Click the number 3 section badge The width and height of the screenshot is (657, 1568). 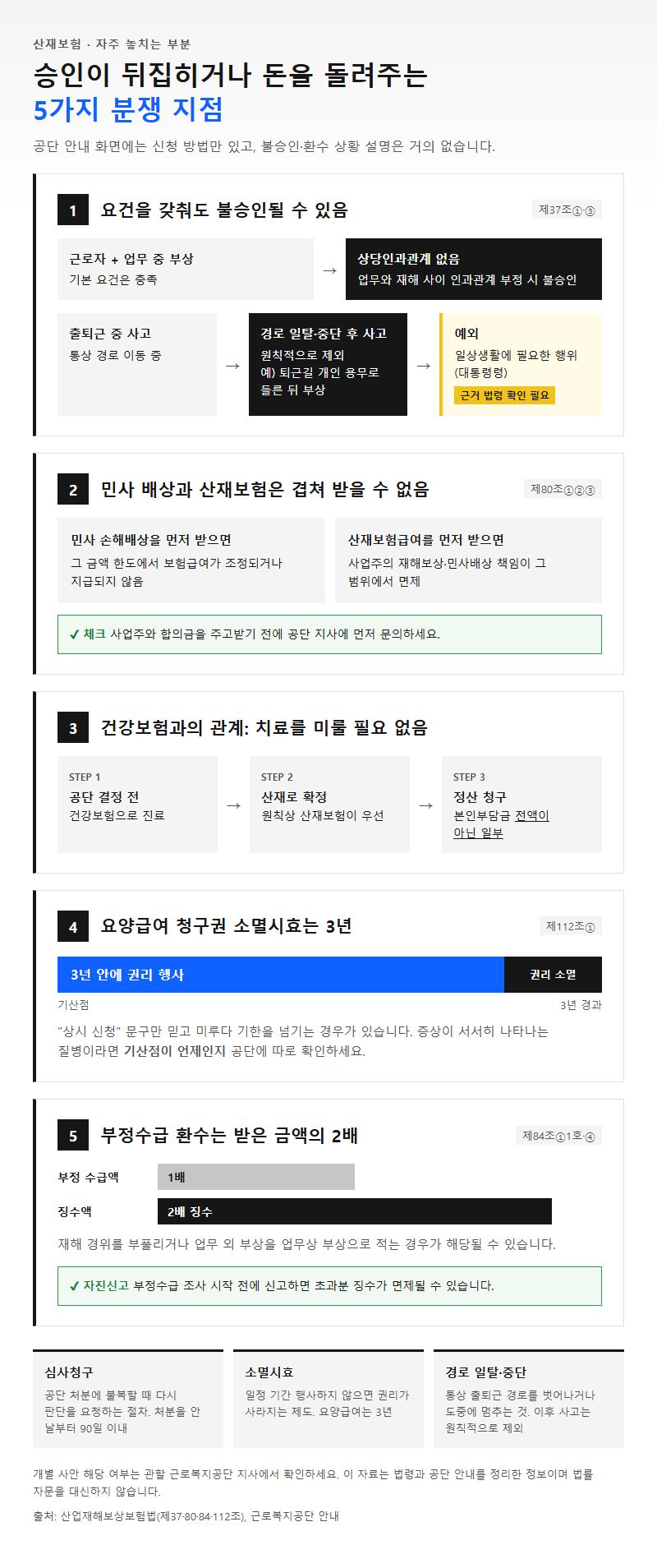tap(73, 728)
